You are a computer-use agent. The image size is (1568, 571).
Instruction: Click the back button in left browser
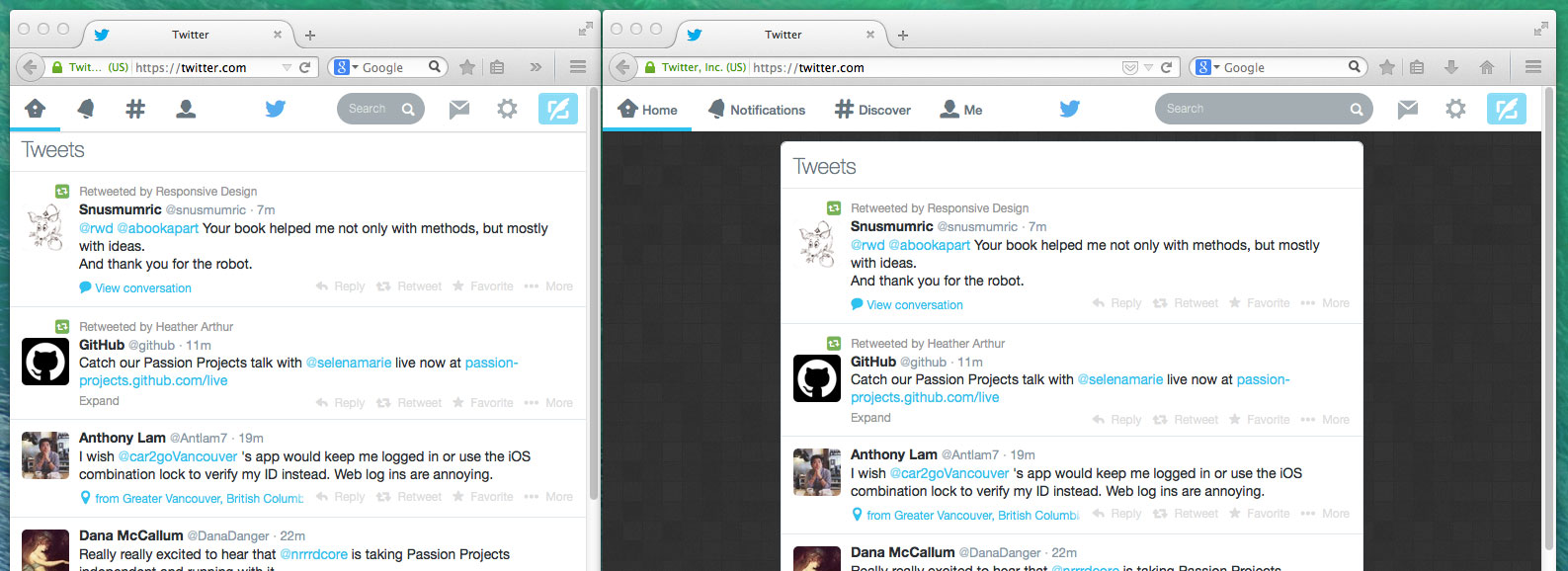click(31, 67)
